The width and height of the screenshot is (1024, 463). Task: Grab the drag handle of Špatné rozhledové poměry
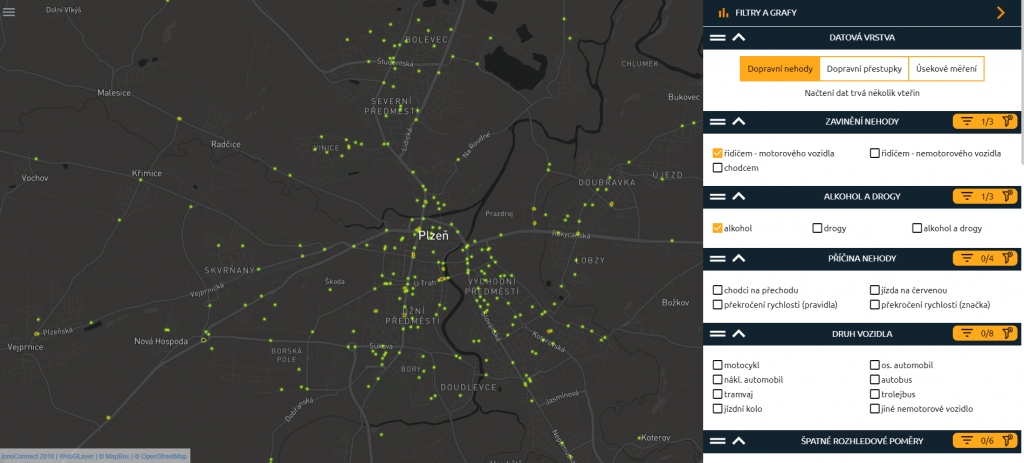(x=718, y=441)
